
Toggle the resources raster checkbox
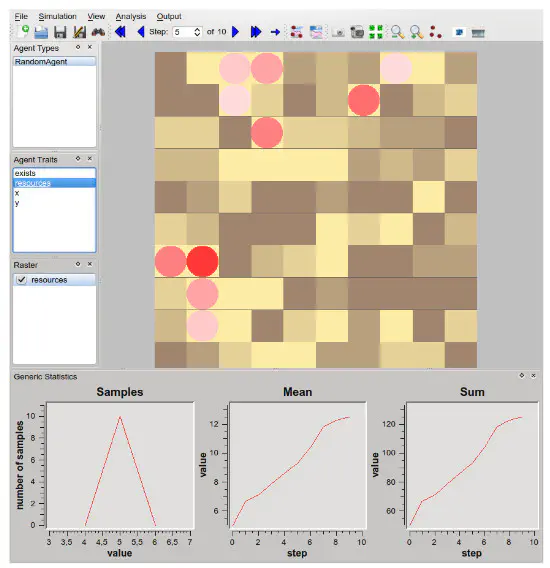tap(22, 280)
